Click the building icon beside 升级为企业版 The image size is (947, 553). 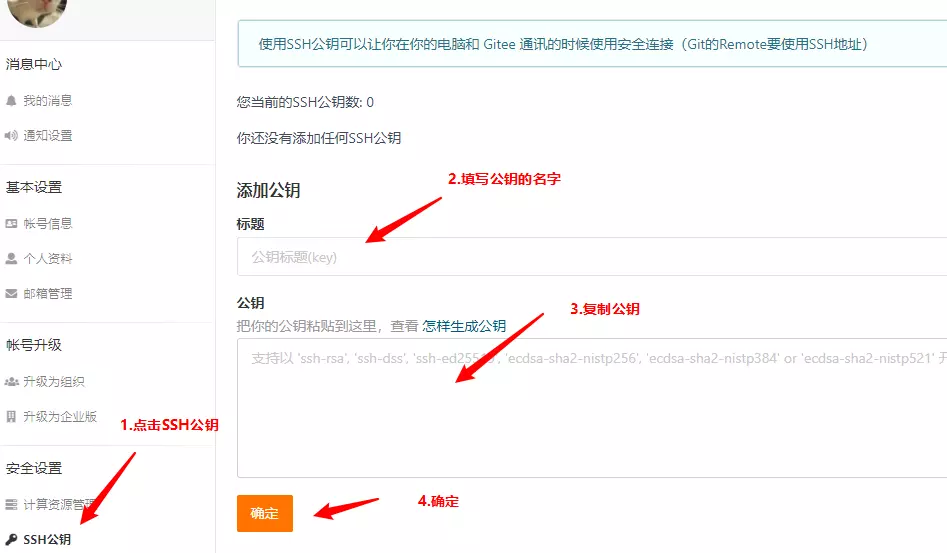pos(11,417)
